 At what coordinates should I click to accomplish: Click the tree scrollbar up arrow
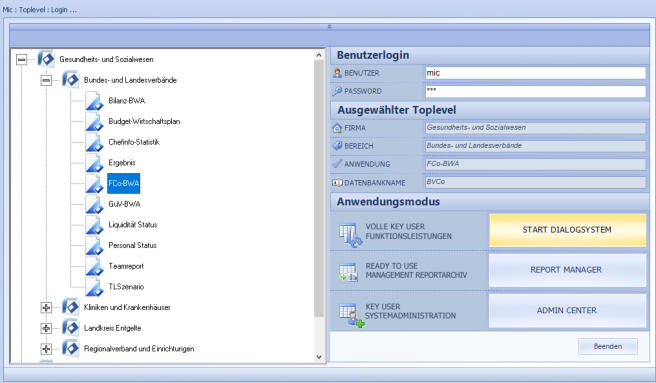click(x=319, y=55)
